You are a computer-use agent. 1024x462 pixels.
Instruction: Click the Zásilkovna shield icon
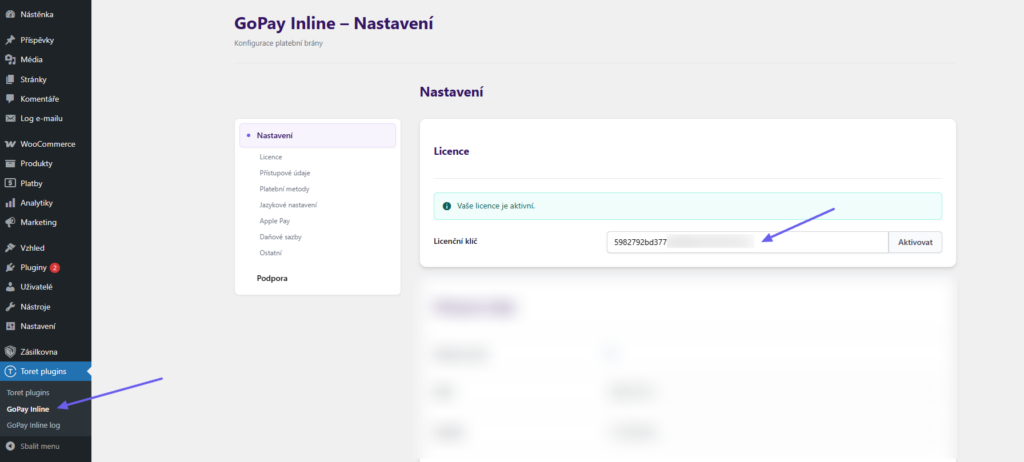(x=10, y=352)
